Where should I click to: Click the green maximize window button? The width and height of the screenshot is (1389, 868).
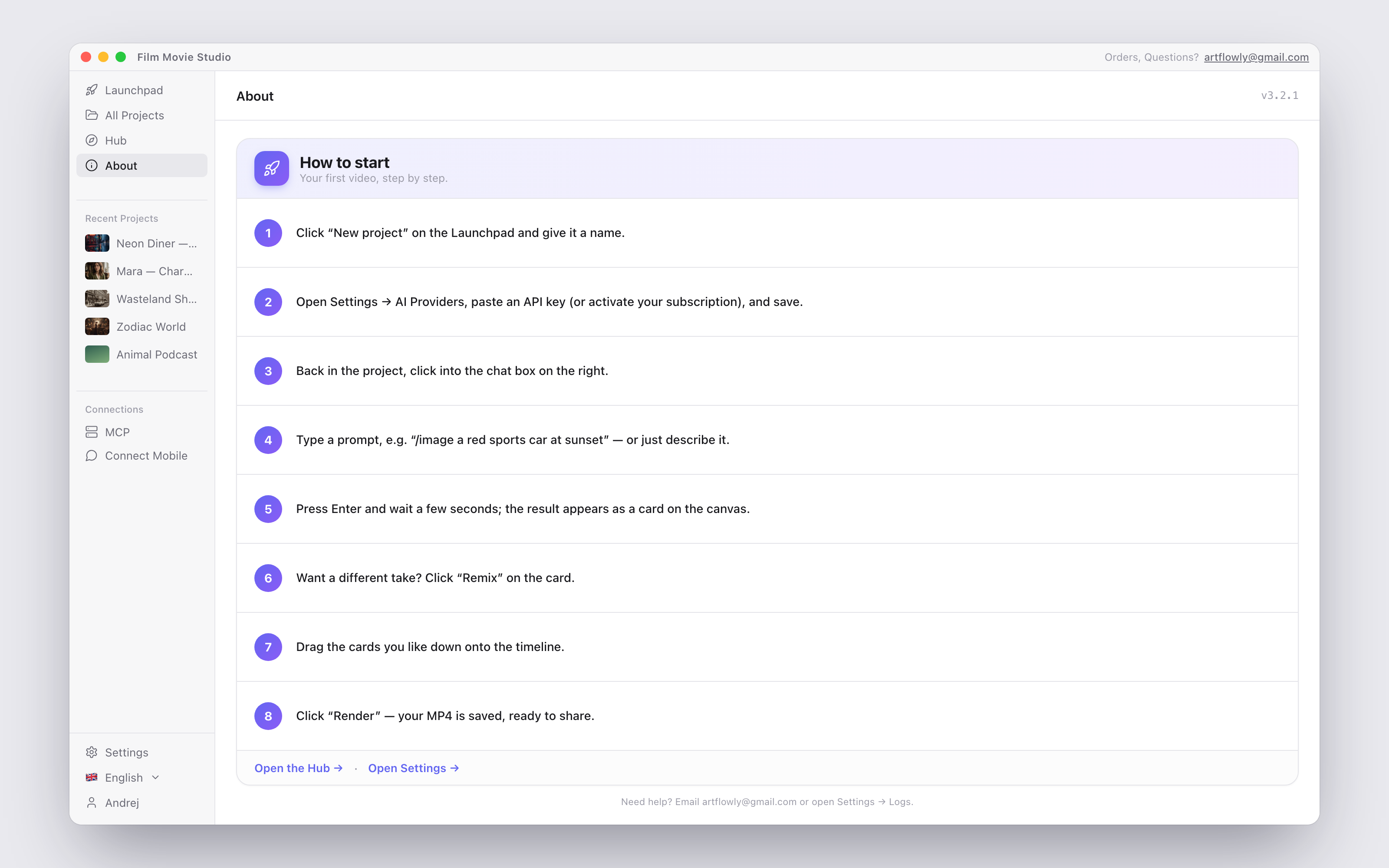coord(121,57)
